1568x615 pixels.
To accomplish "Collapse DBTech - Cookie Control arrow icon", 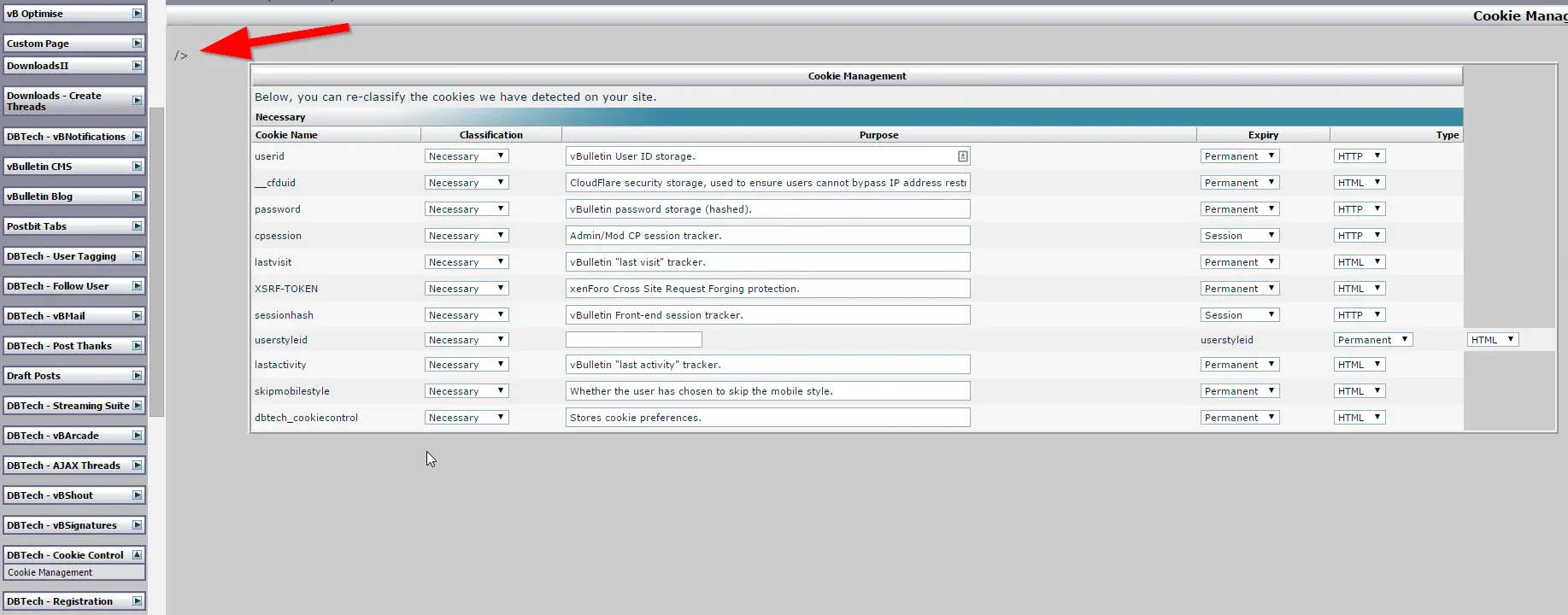I will 137,555.
